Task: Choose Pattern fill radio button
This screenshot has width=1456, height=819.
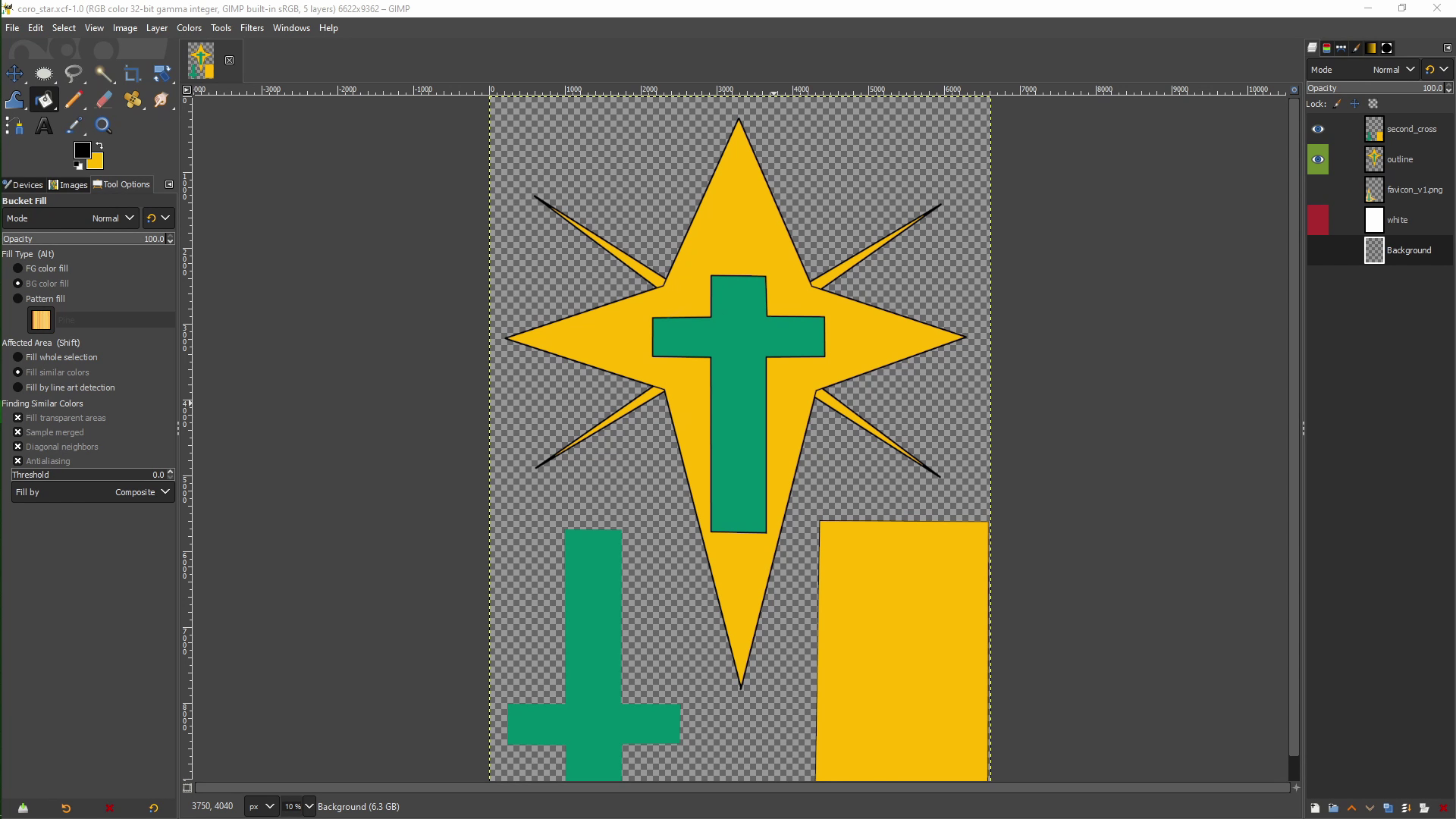Action: click(x=18, y=299)
